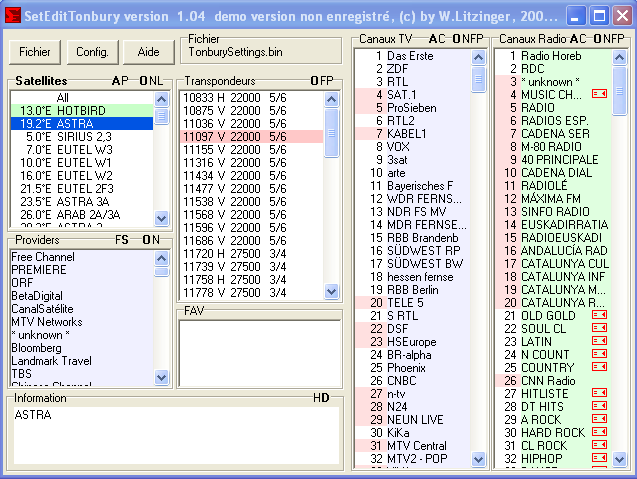Select the Free Channel provider
Image resolution: width=637 pixels, height=479 pixels.
[82, 257]
